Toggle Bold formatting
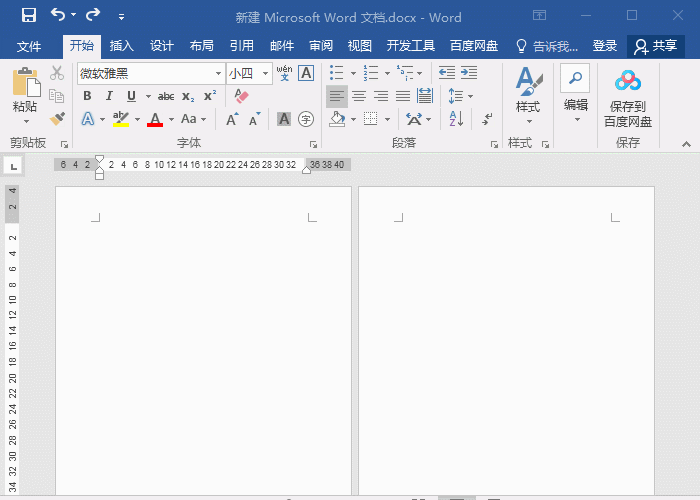 coord(87,96)
